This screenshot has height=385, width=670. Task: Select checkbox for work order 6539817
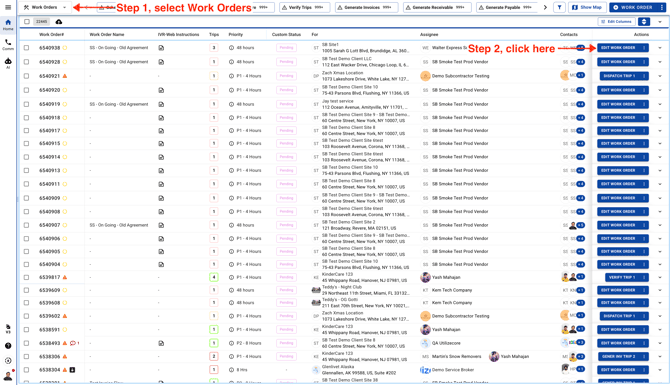coord(26,277)
